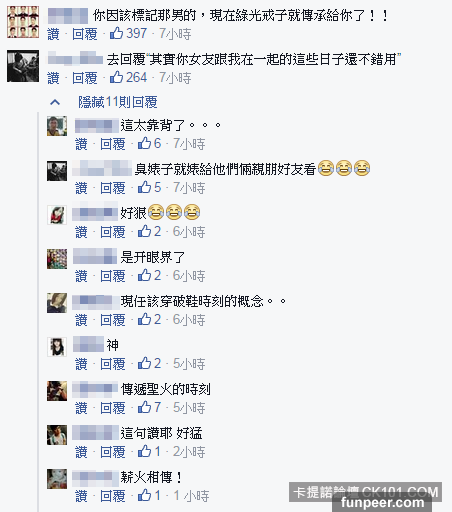
Task: Open the avatar beside the 神 reply
Action: [57, 347]
